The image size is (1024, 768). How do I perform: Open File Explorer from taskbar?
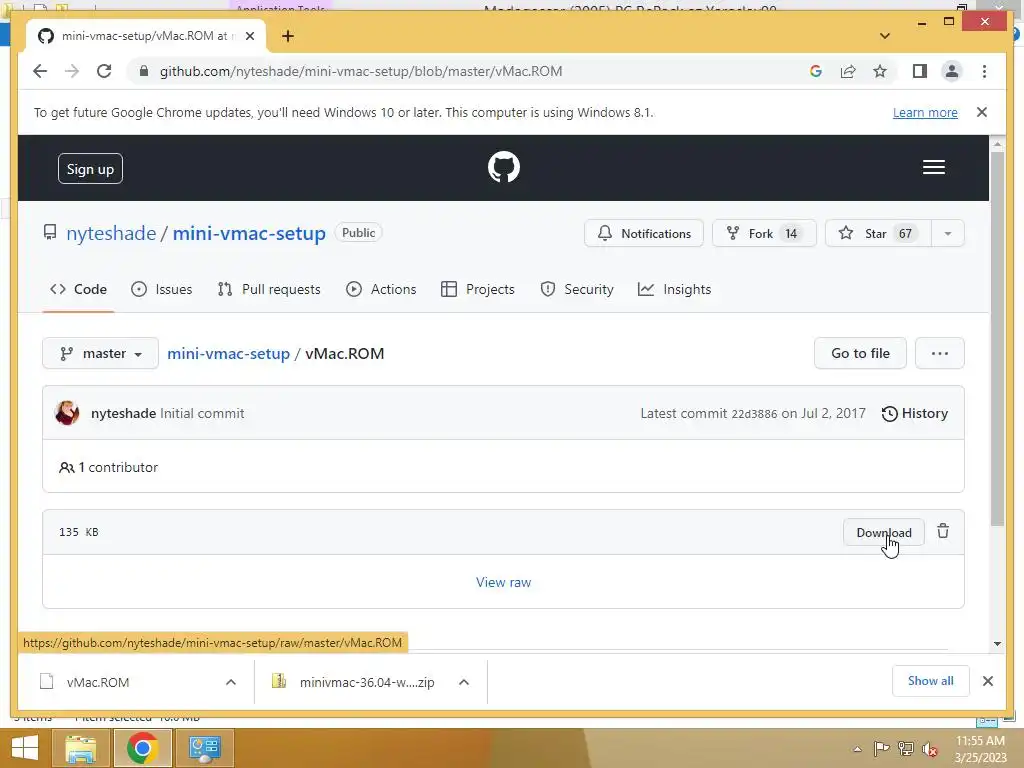pos(80,748)
